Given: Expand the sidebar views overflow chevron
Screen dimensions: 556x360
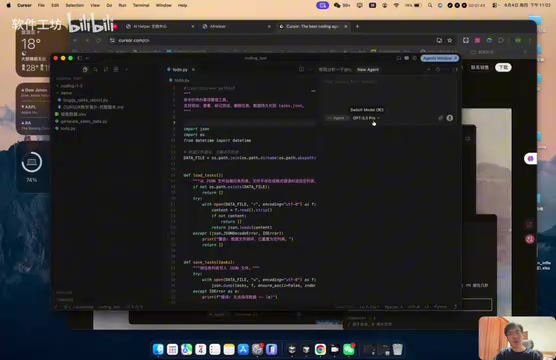Looking at the screenshot, I should coord(127,70).
